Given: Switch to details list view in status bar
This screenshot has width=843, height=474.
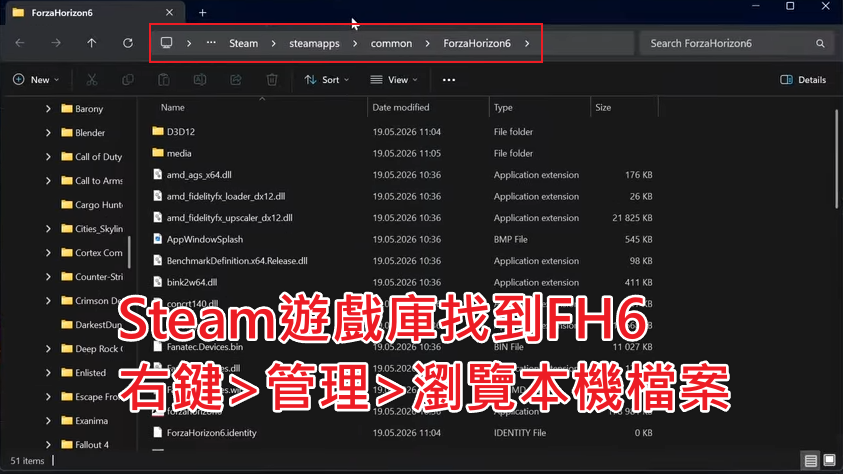Looking at the screenshot, I should [x=811, y=461].
